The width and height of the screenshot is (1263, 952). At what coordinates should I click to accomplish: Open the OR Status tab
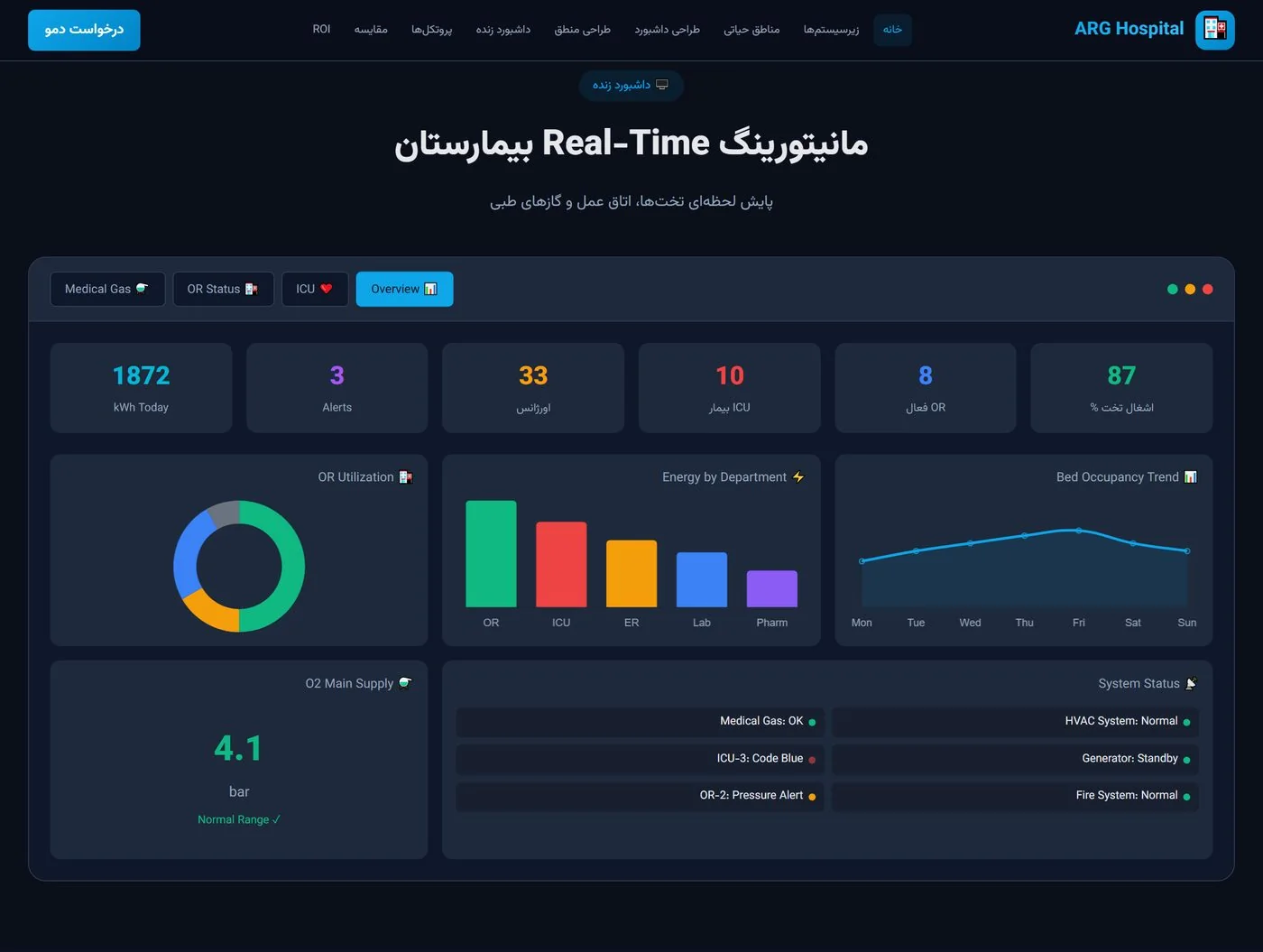[x=223, y=289]
